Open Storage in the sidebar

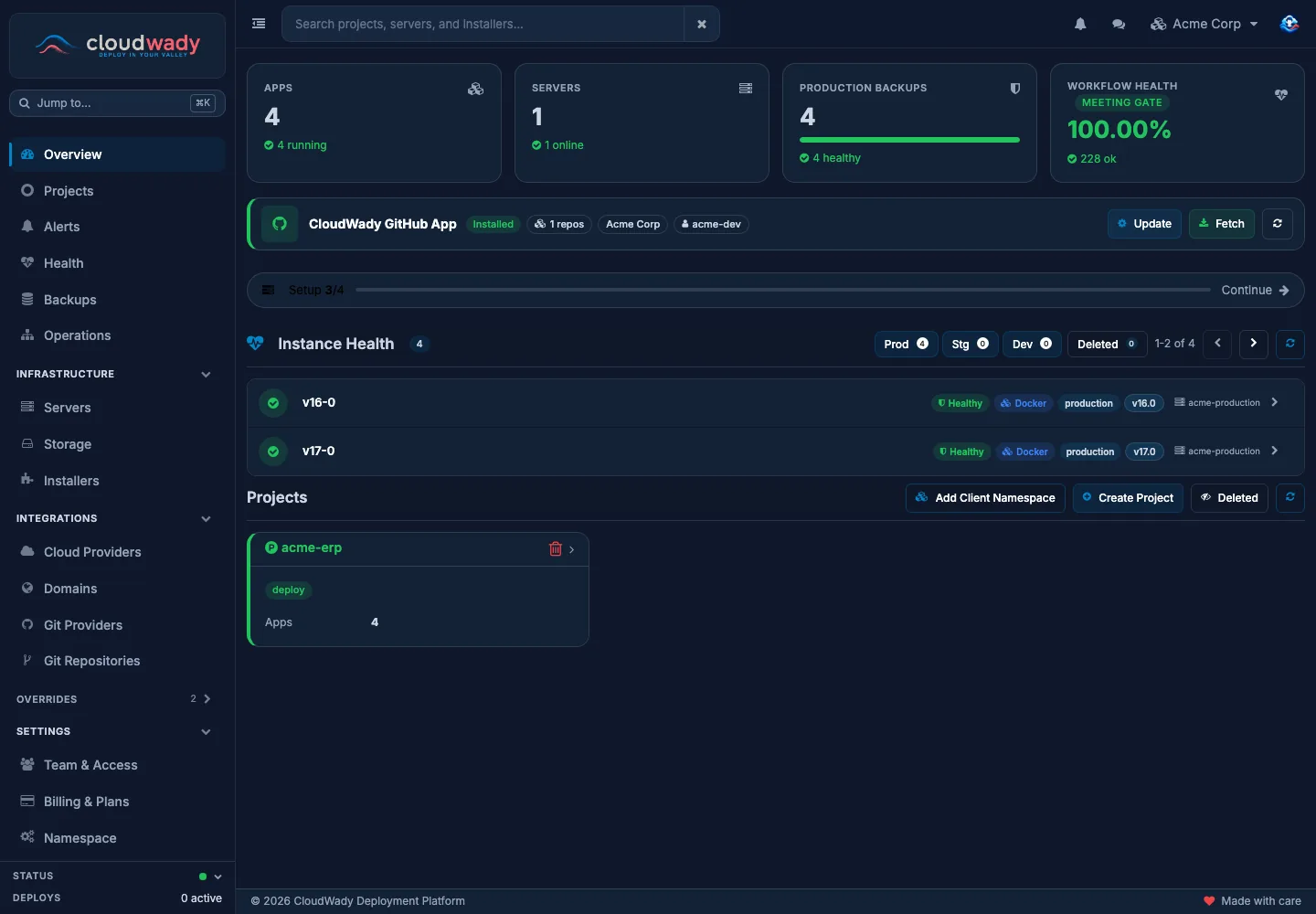click(117, 444)
